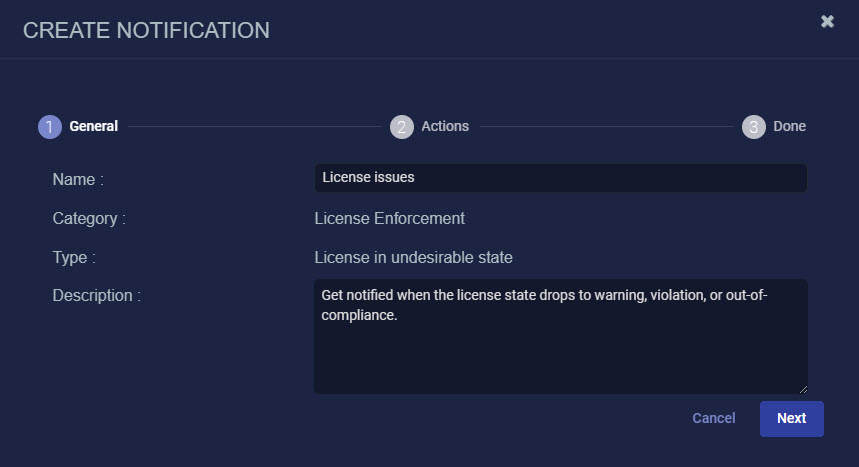The width and height of the screenshot is (859, 467).
Task: Go to the General step label
Action: [93, 127]
